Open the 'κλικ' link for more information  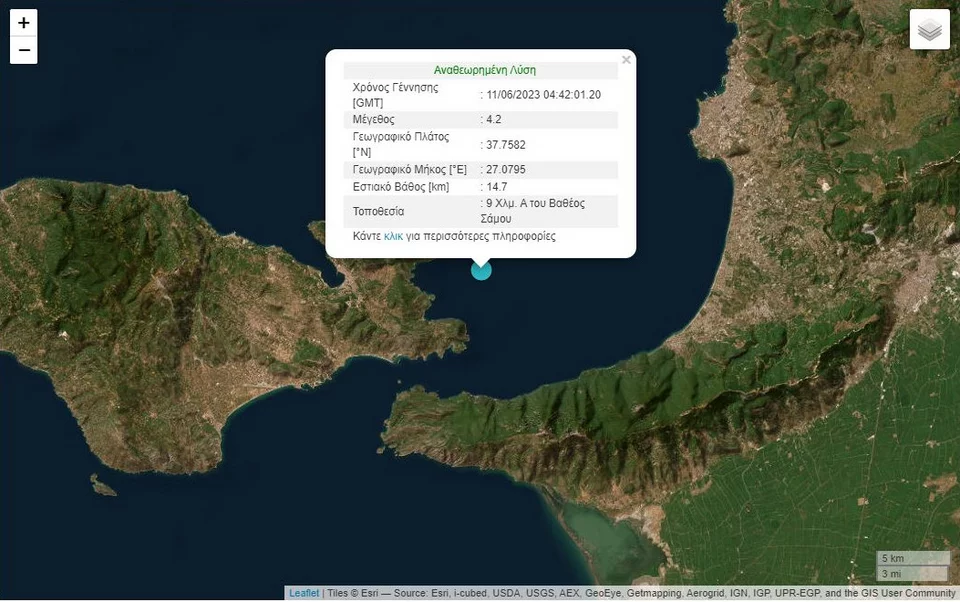pos(393,237)
